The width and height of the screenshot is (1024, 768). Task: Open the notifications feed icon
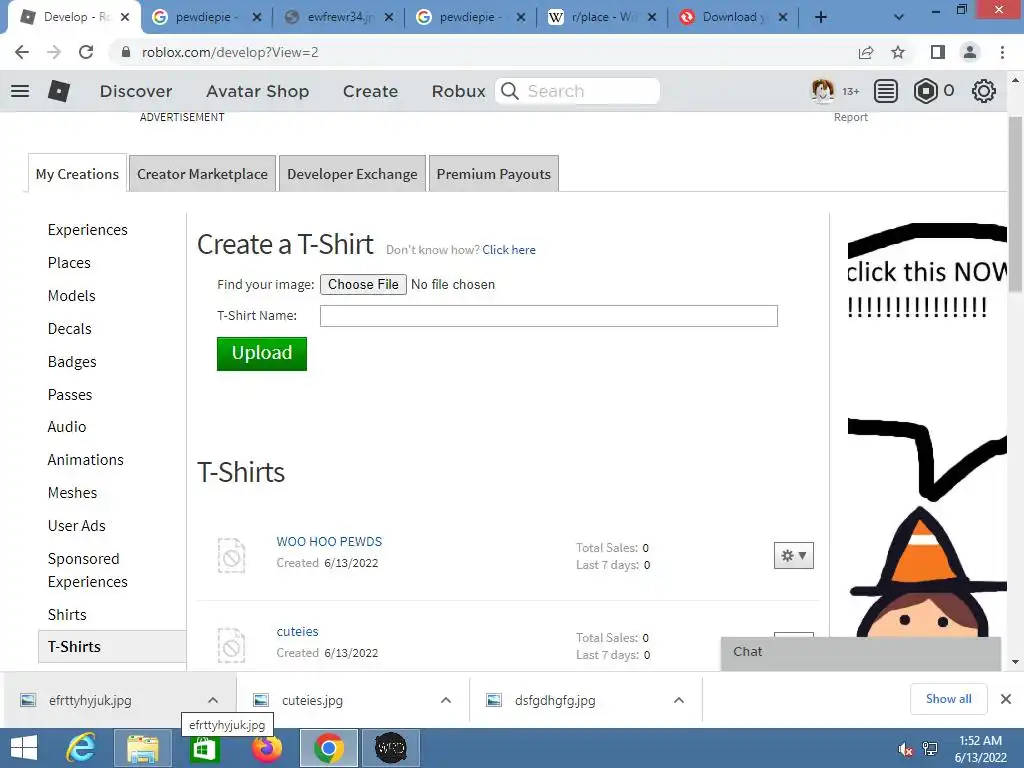pos(886,91)
